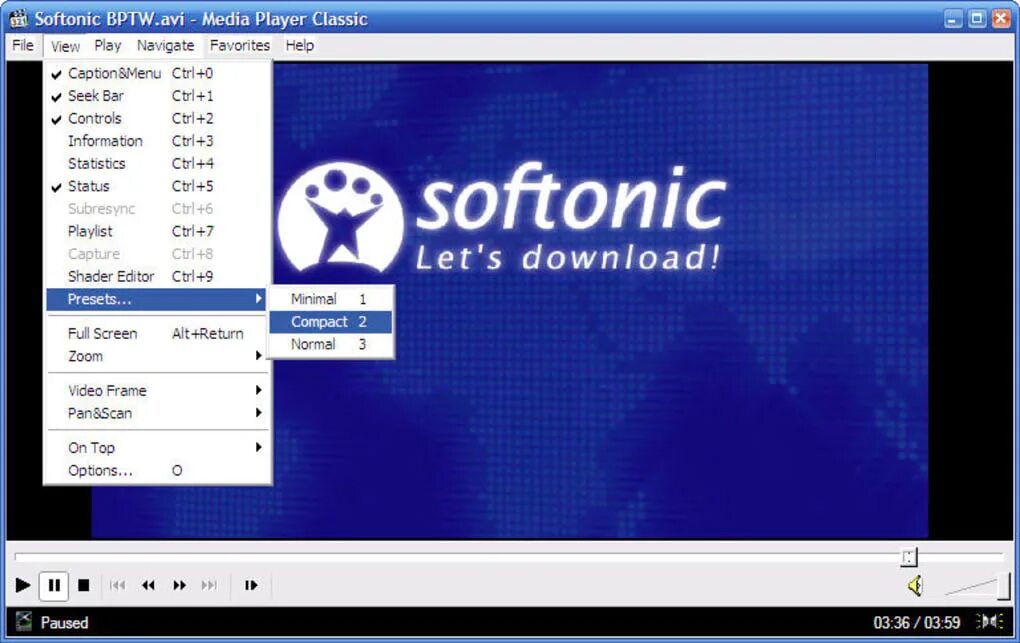Viewport: 1020px width, 643px height.
Task: Minimize the Media Player Classic window
Action: (x=953, y=18)
